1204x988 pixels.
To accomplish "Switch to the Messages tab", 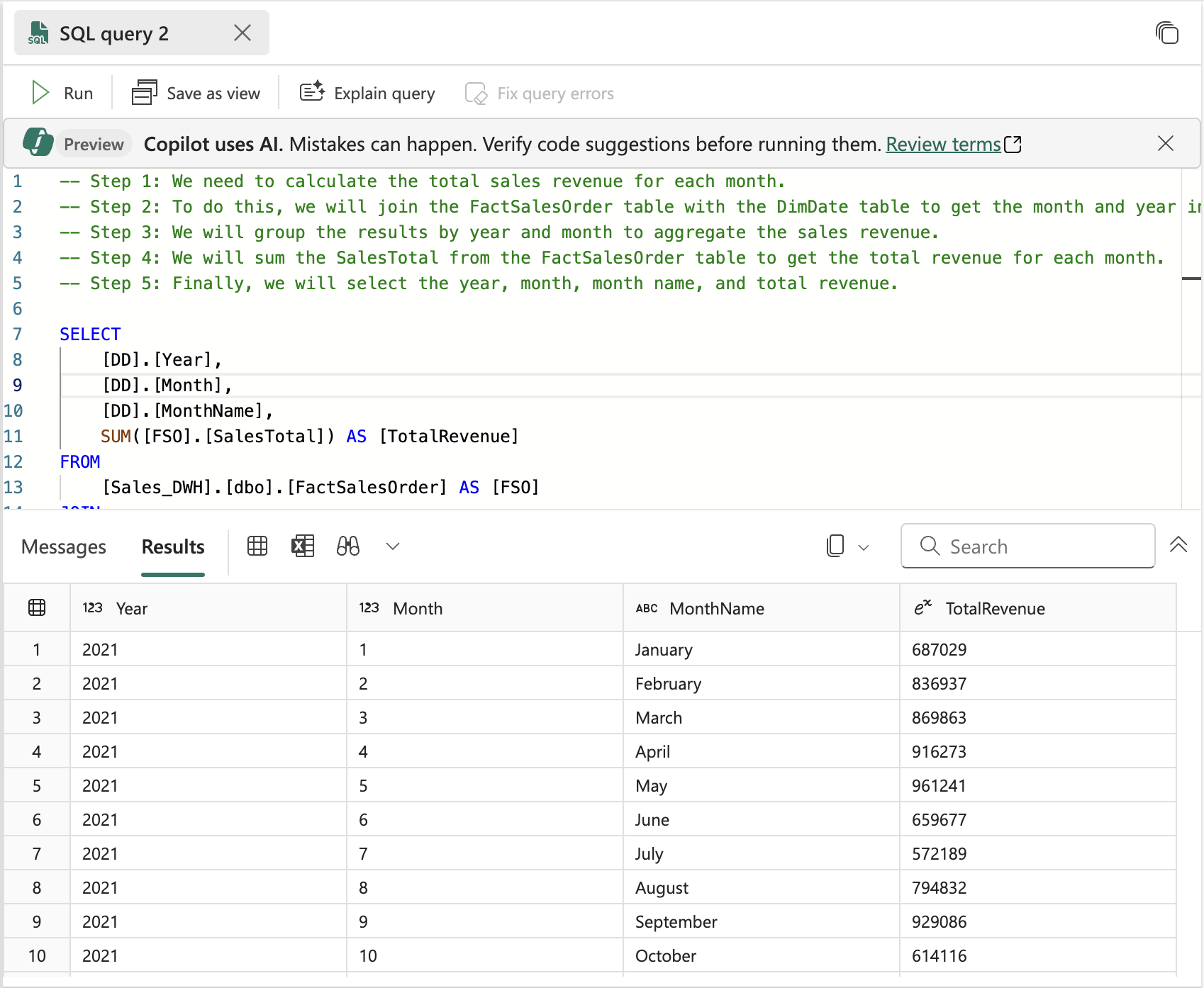I will [64, 546].
